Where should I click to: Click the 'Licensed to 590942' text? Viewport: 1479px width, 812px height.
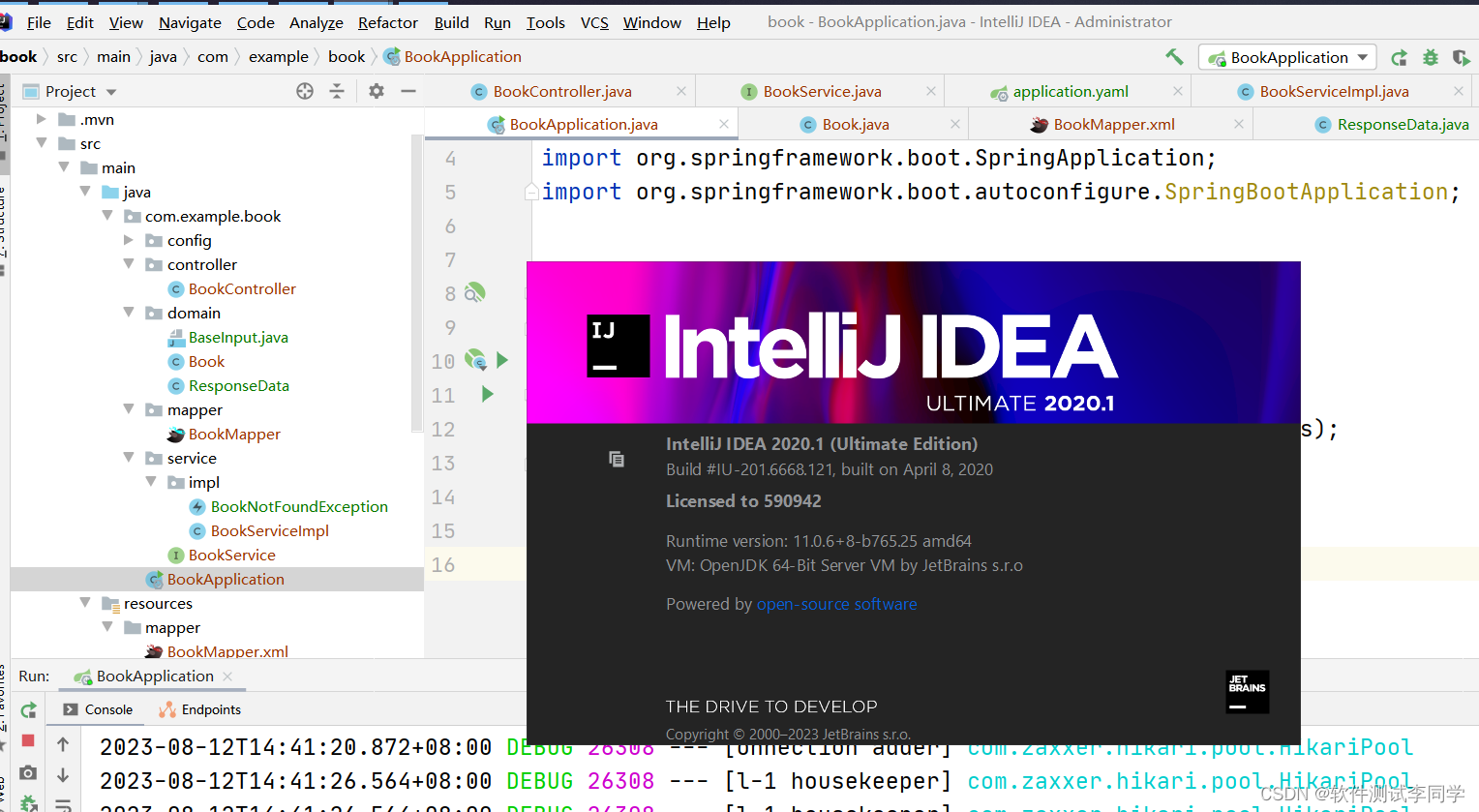[743, 501]
